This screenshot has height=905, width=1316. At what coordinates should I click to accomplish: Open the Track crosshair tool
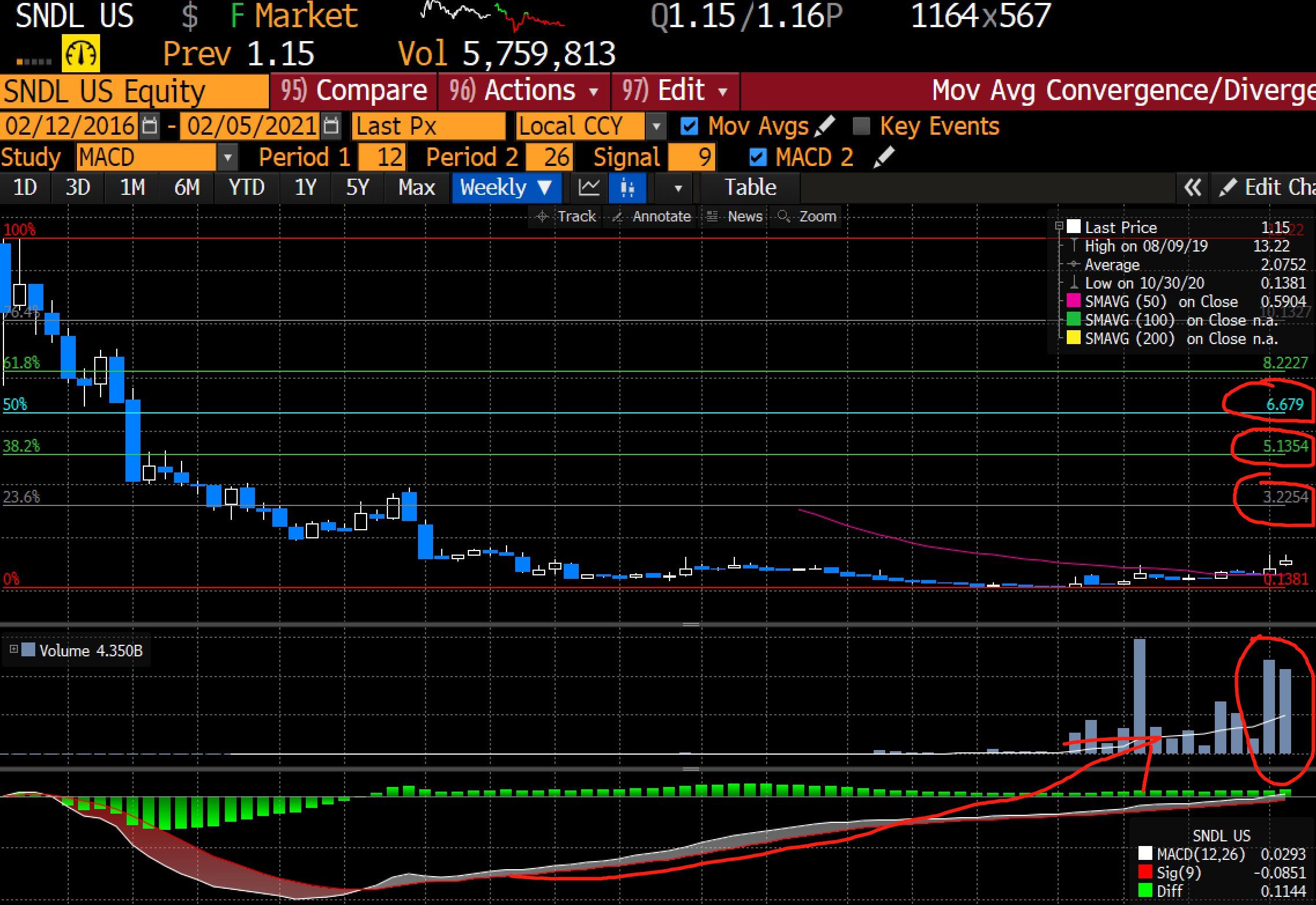pos(576,216)
